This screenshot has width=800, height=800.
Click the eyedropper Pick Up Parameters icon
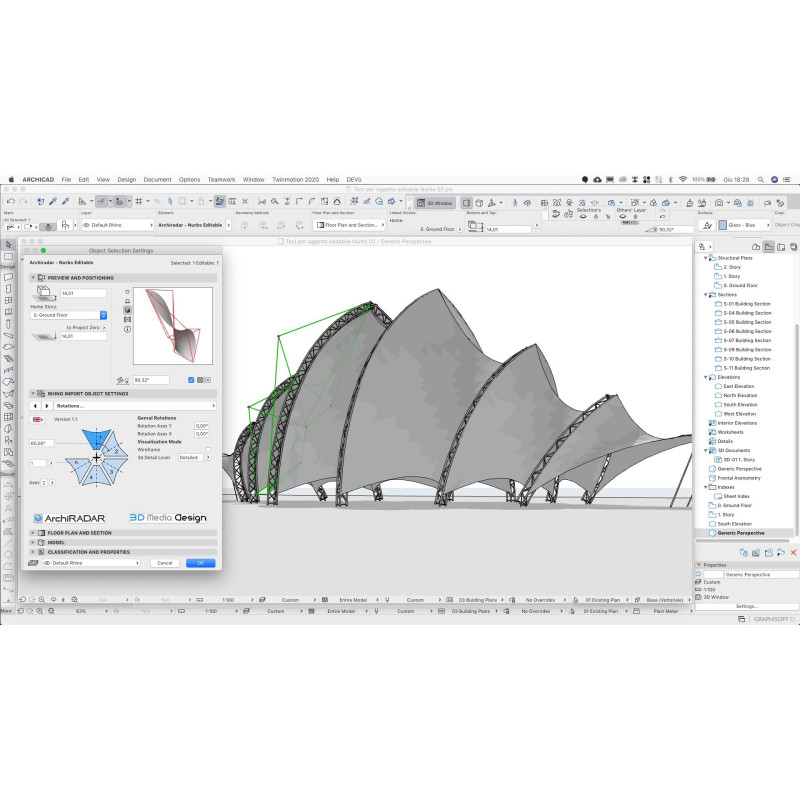54,201
